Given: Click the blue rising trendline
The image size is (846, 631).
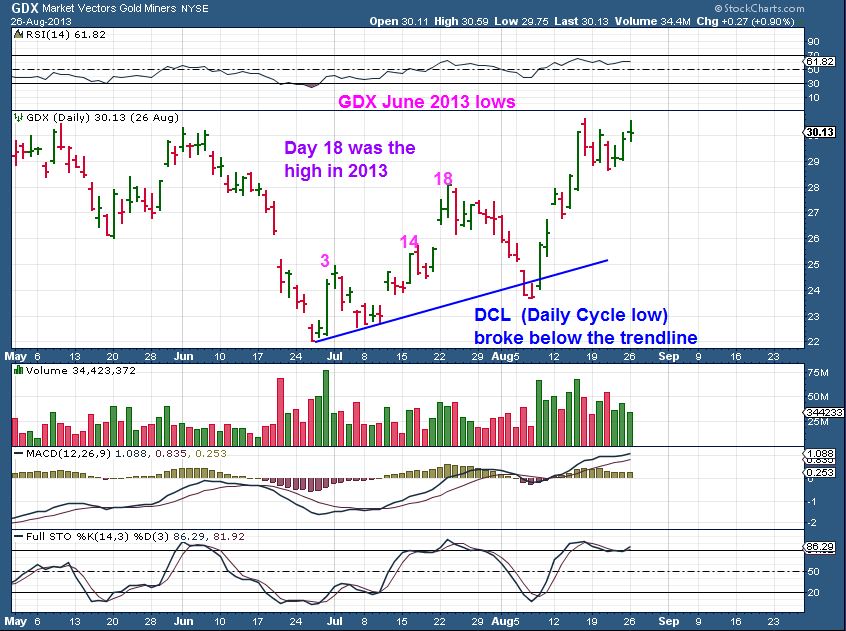Looking at the screenshot, I should [x=461, y=301].
